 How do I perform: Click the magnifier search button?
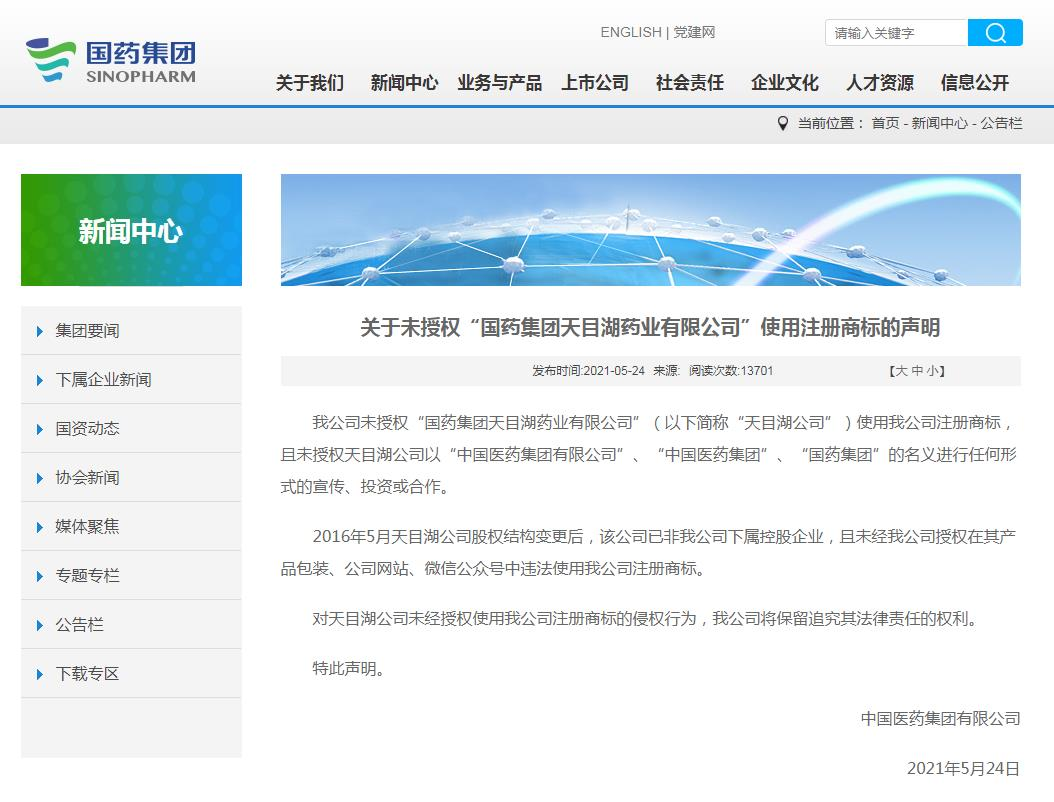995,33
